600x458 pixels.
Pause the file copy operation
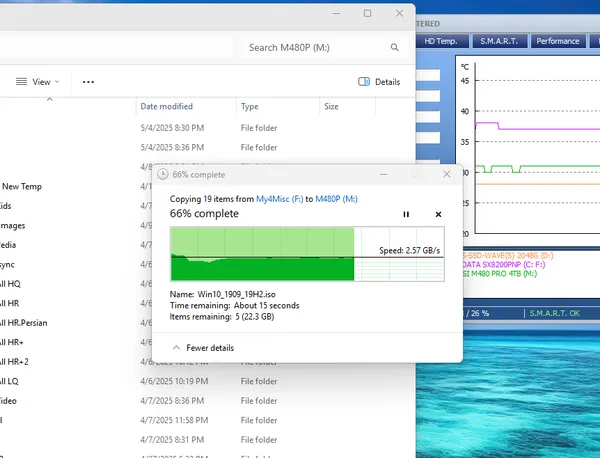point(406,214)
